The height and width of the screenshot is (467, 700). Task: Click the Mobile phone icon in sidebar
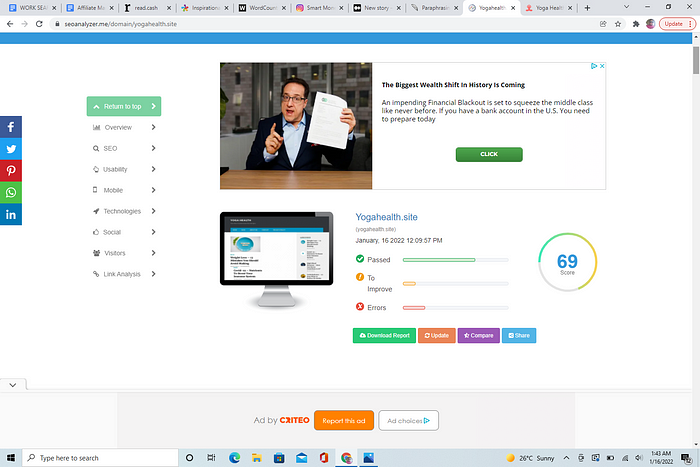coord(95,190)
